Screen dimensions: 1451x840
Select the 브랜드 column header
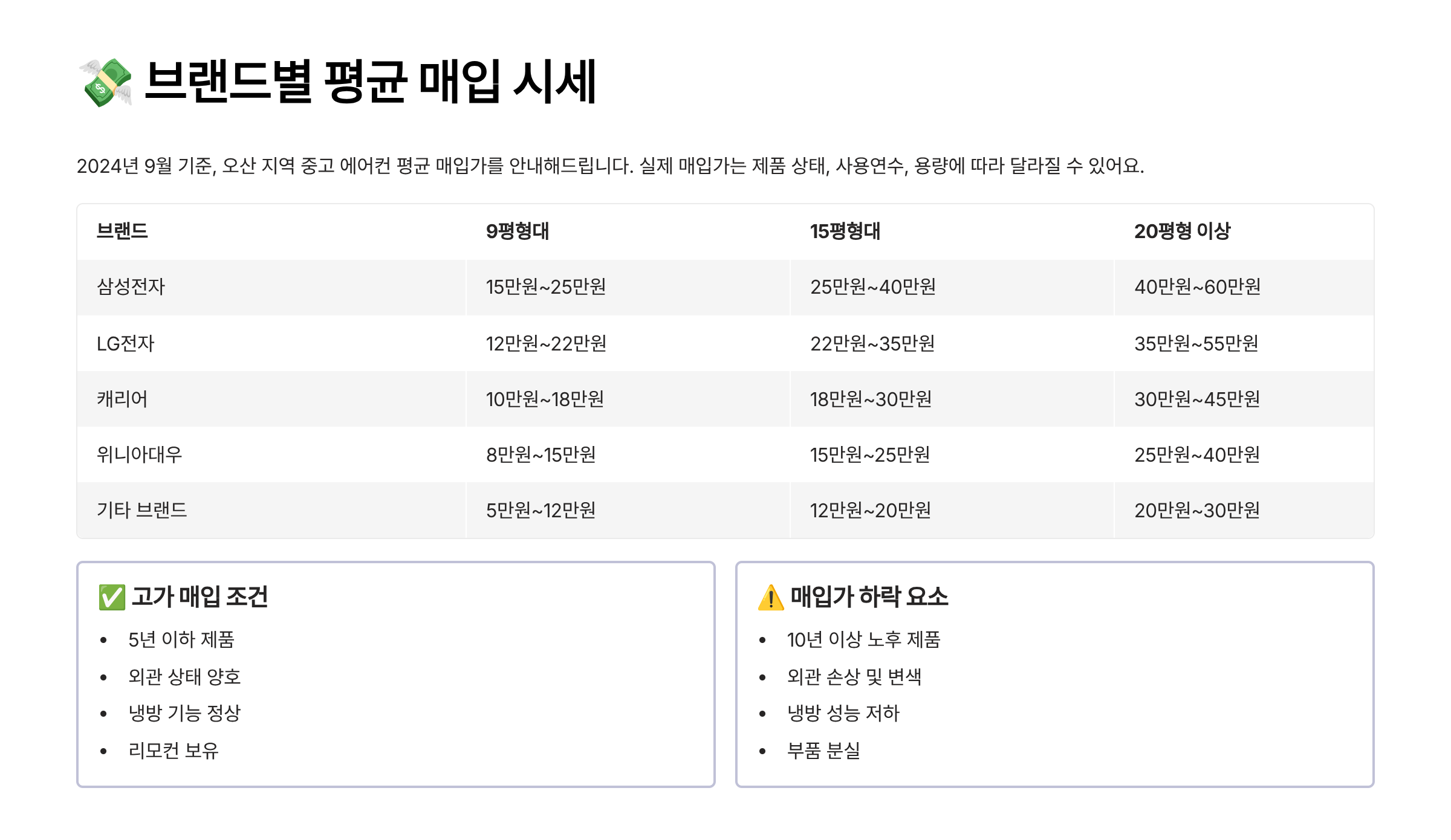coord(122,231)
